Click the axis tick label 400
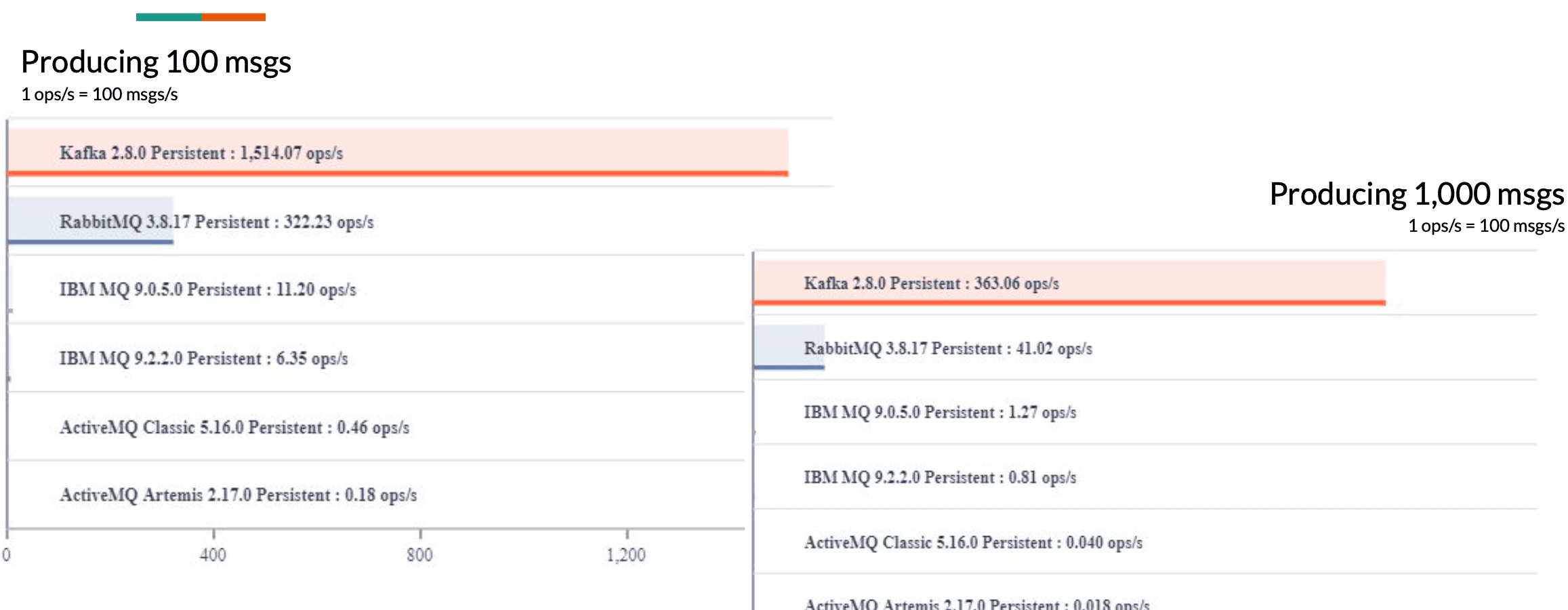The width and height of the screenshot is (1568, 610). click(213, 555)
